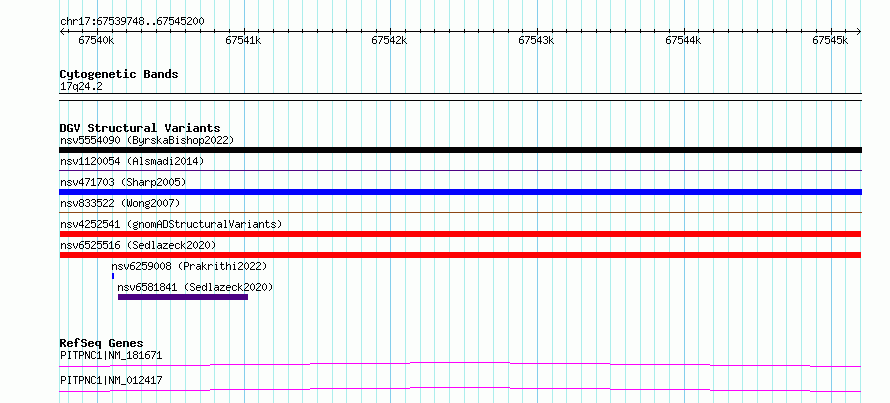Click the magenta PITPNC1|NM_181671 gene line
This screenshot has height=403, width=890.
tap(460, 364)
